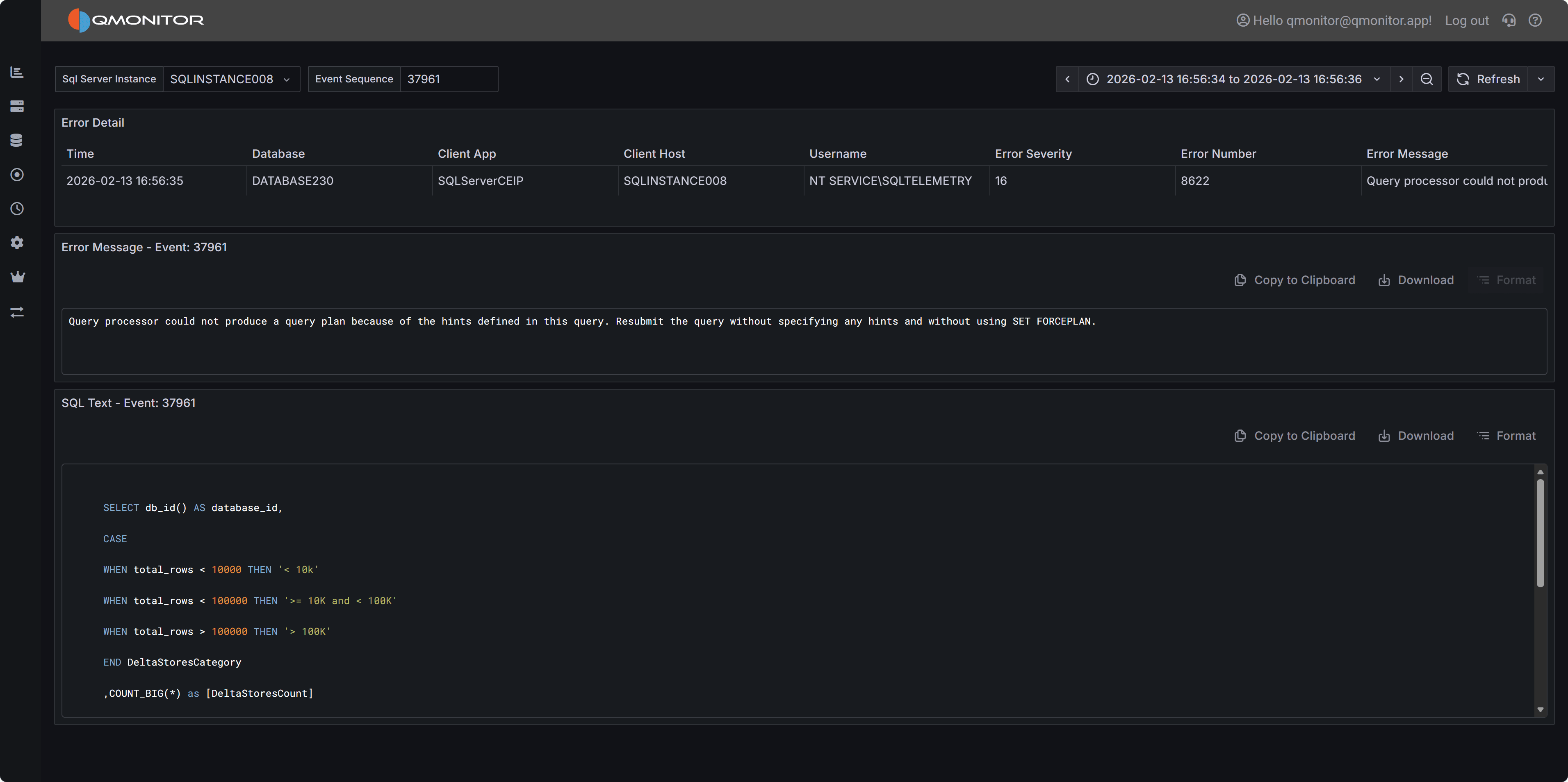1568x782 pixels.
Task: Click the support headset icon in the header
Action: [x=1509, y=20]
